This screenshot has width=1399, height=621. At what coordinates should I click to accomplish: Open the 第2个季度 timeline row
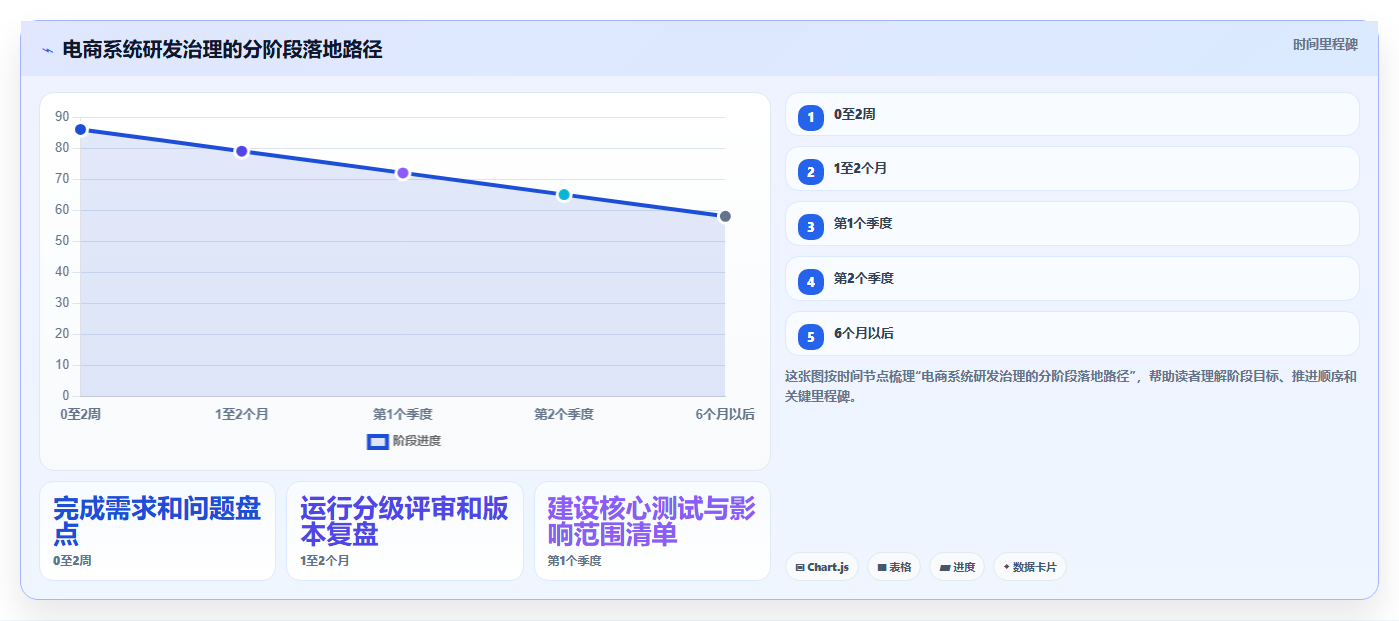pos(1072,279)
